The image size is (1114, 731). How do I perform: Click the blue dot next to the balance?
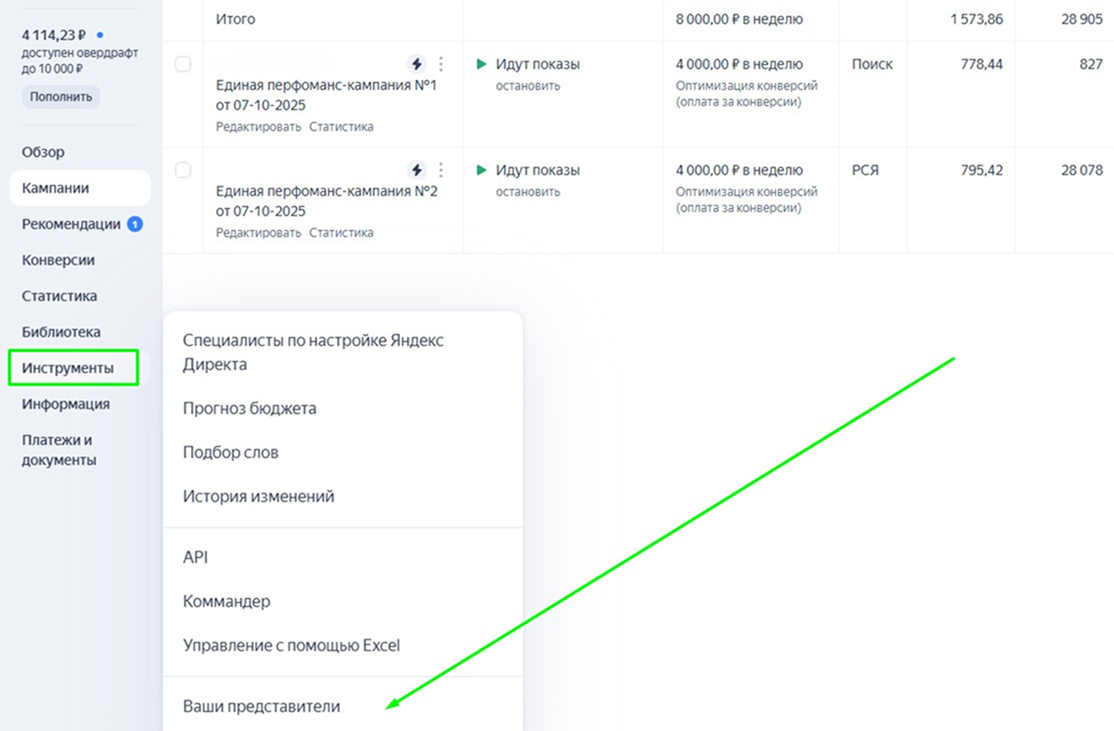click(x=100, y=35)
